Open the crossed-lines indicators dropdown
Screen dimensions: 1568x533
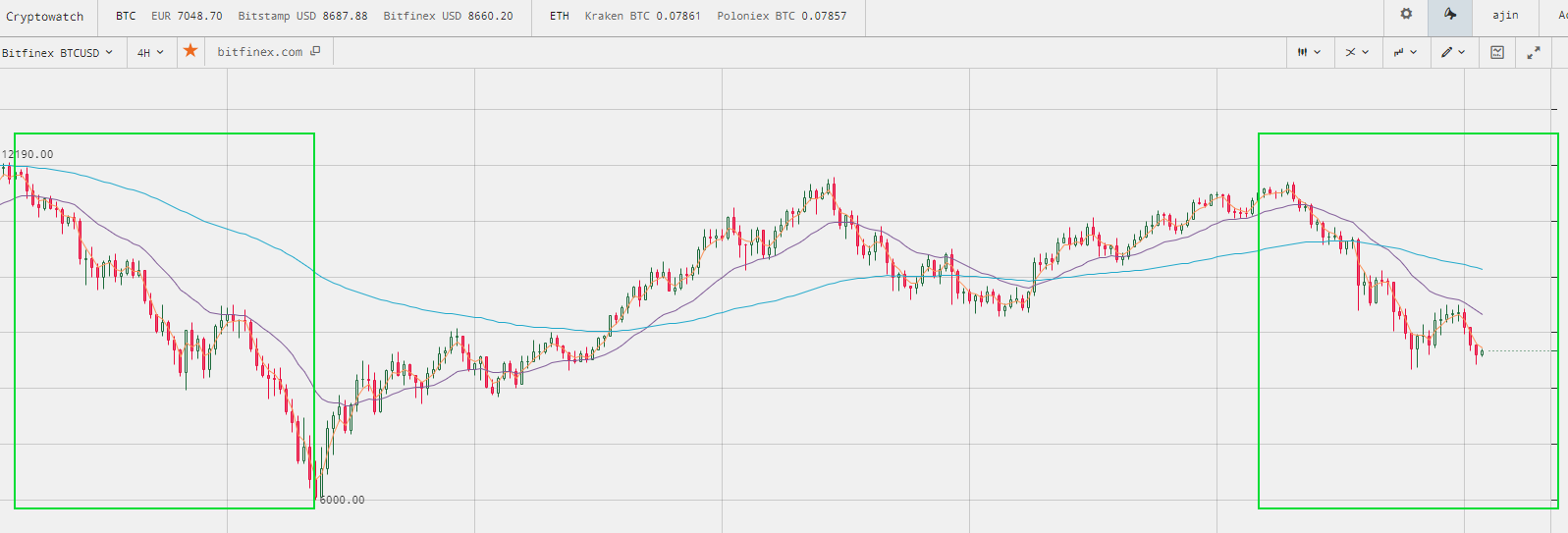(x=1357, y=52)
